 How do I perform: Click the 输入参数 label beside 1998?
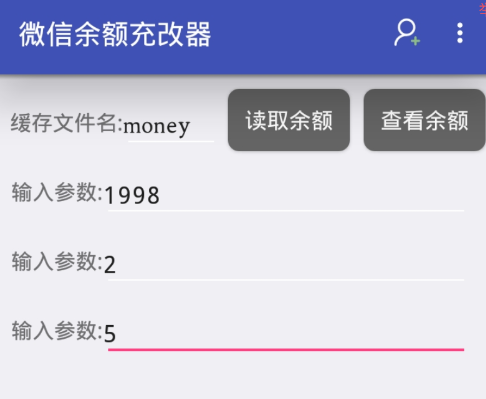click(57, 193)
